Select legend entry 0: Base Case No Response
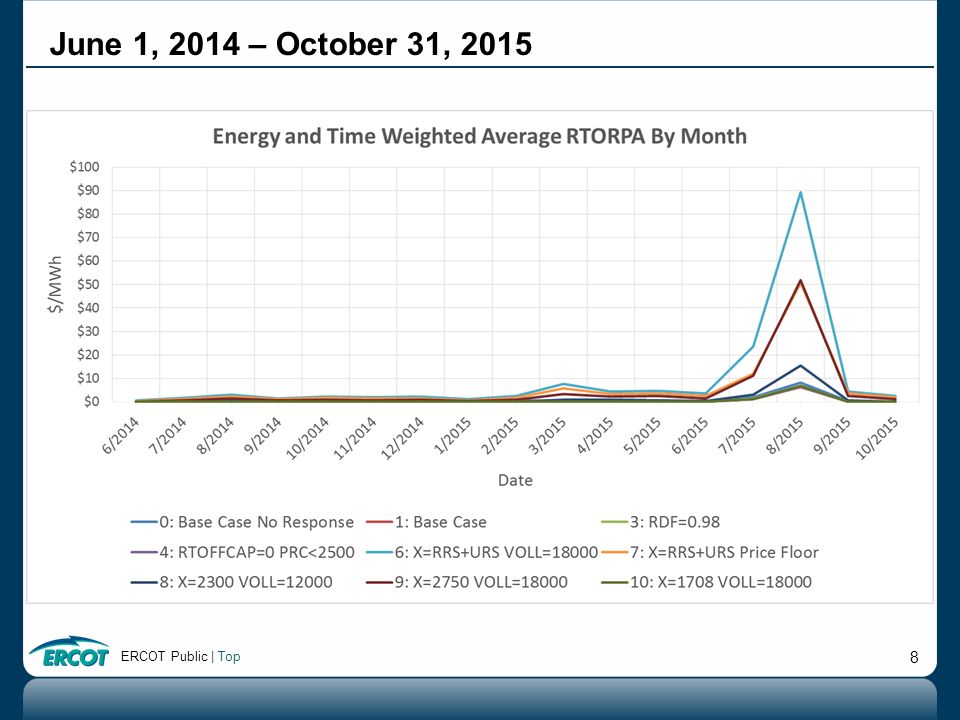This screenshot has width=960, height=720. coord(242,522)
